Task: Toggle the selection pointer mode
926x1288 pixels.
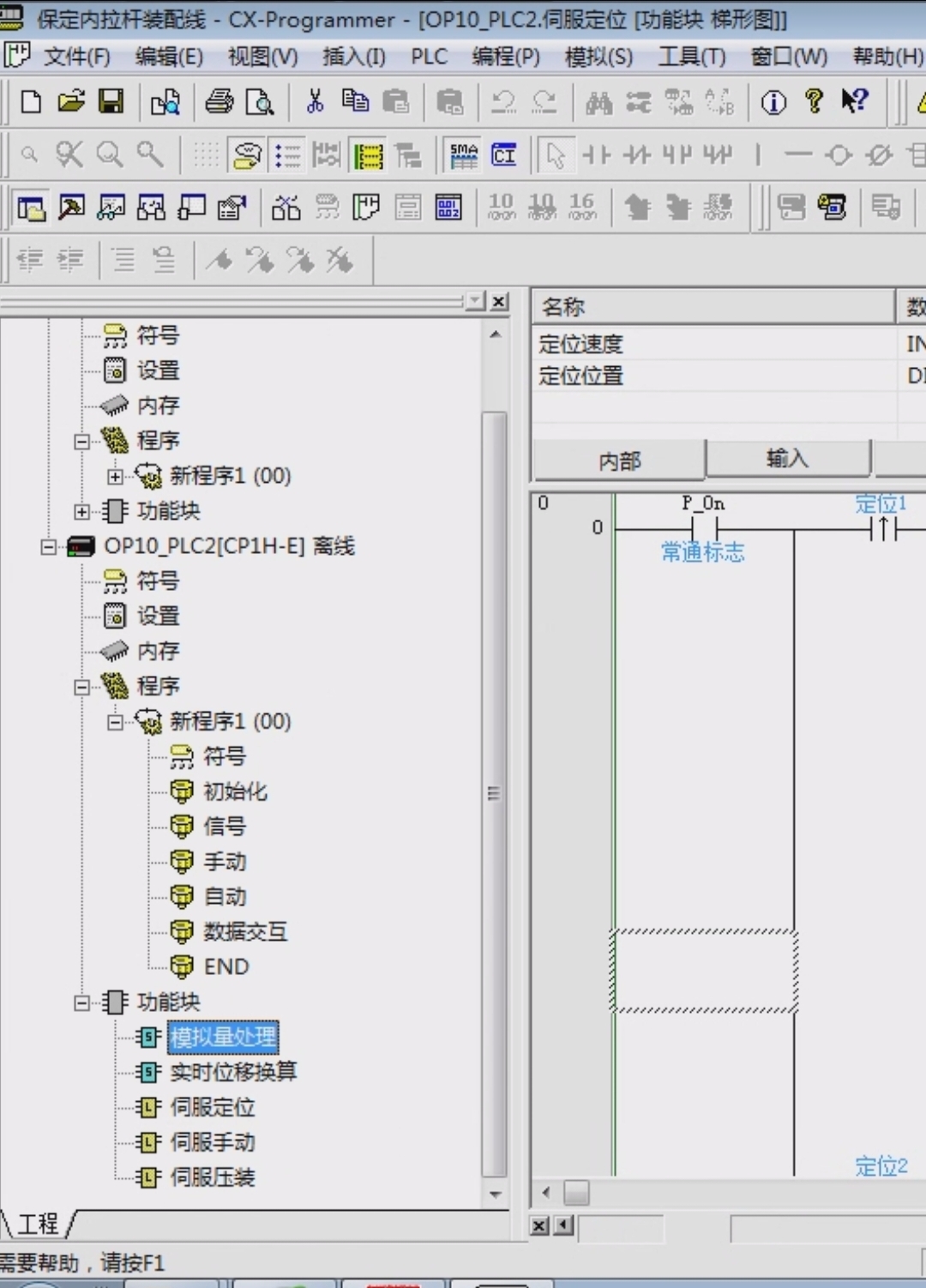Action: coord(555,155)
